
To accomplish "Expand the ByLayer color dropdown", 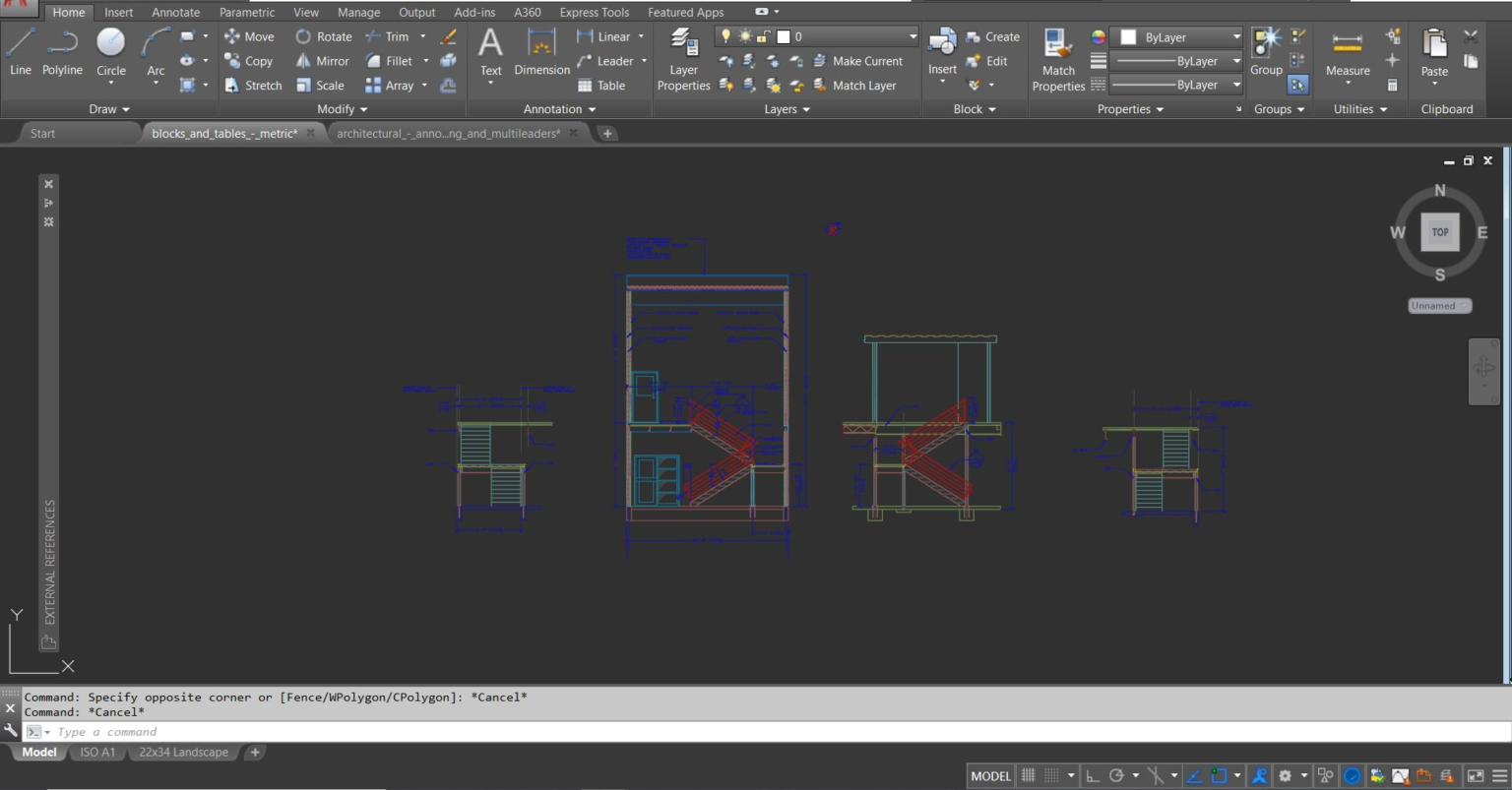I will (1235, 36).
